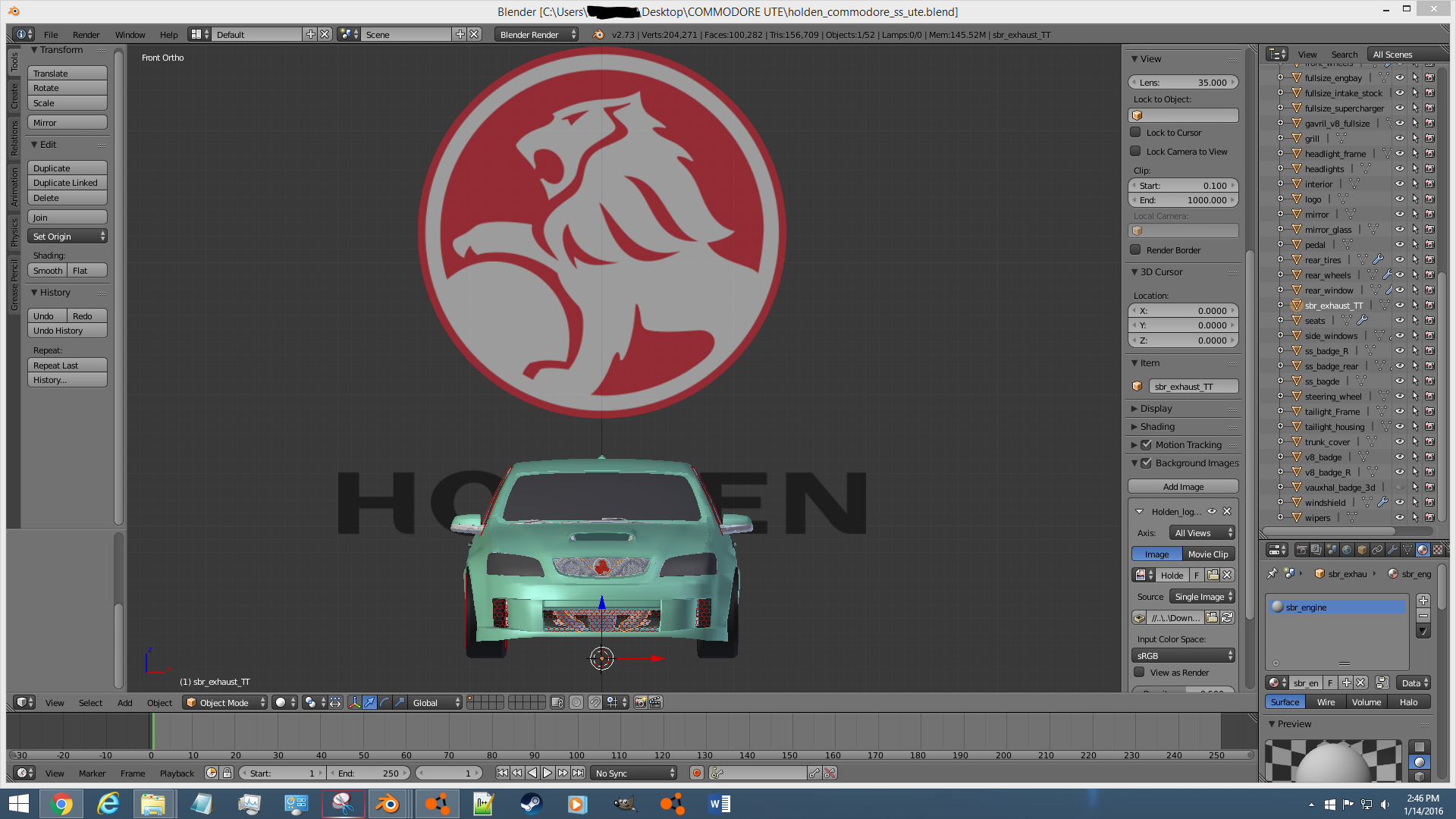Open Object properties cube tab

[x=1362, y=550]
